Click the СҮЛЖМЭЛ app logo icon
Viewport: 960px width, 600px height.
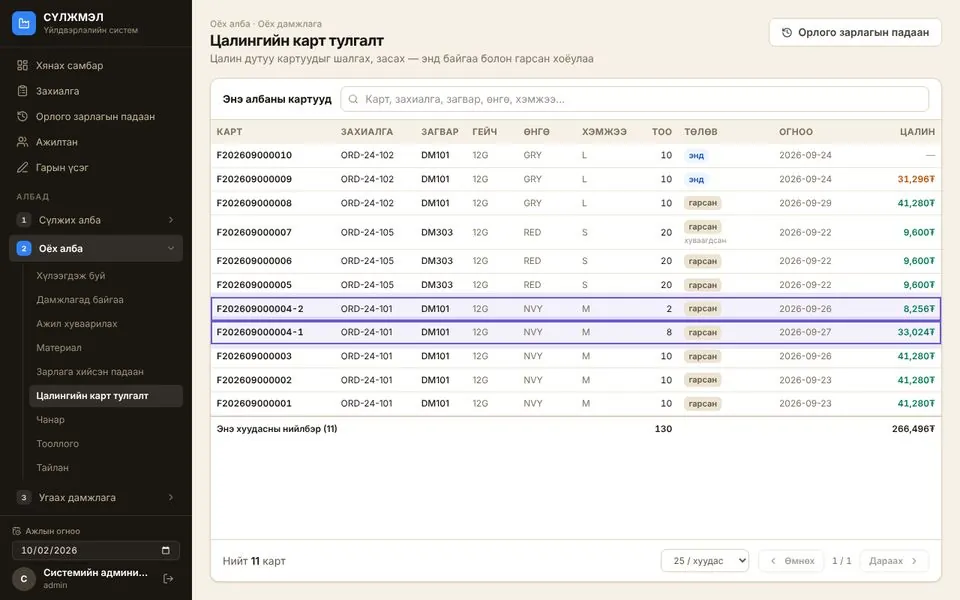coord(24,23)
